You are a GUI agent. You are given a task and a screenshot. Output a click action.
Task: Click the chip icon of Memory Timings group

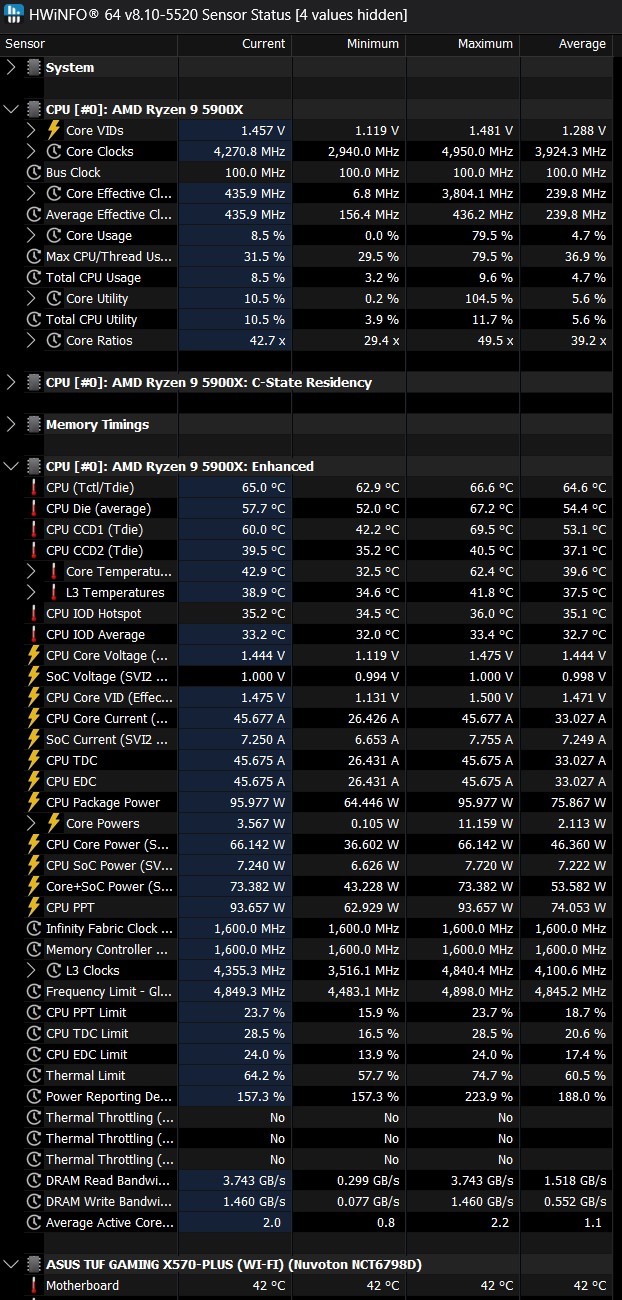tap(34, 425)
